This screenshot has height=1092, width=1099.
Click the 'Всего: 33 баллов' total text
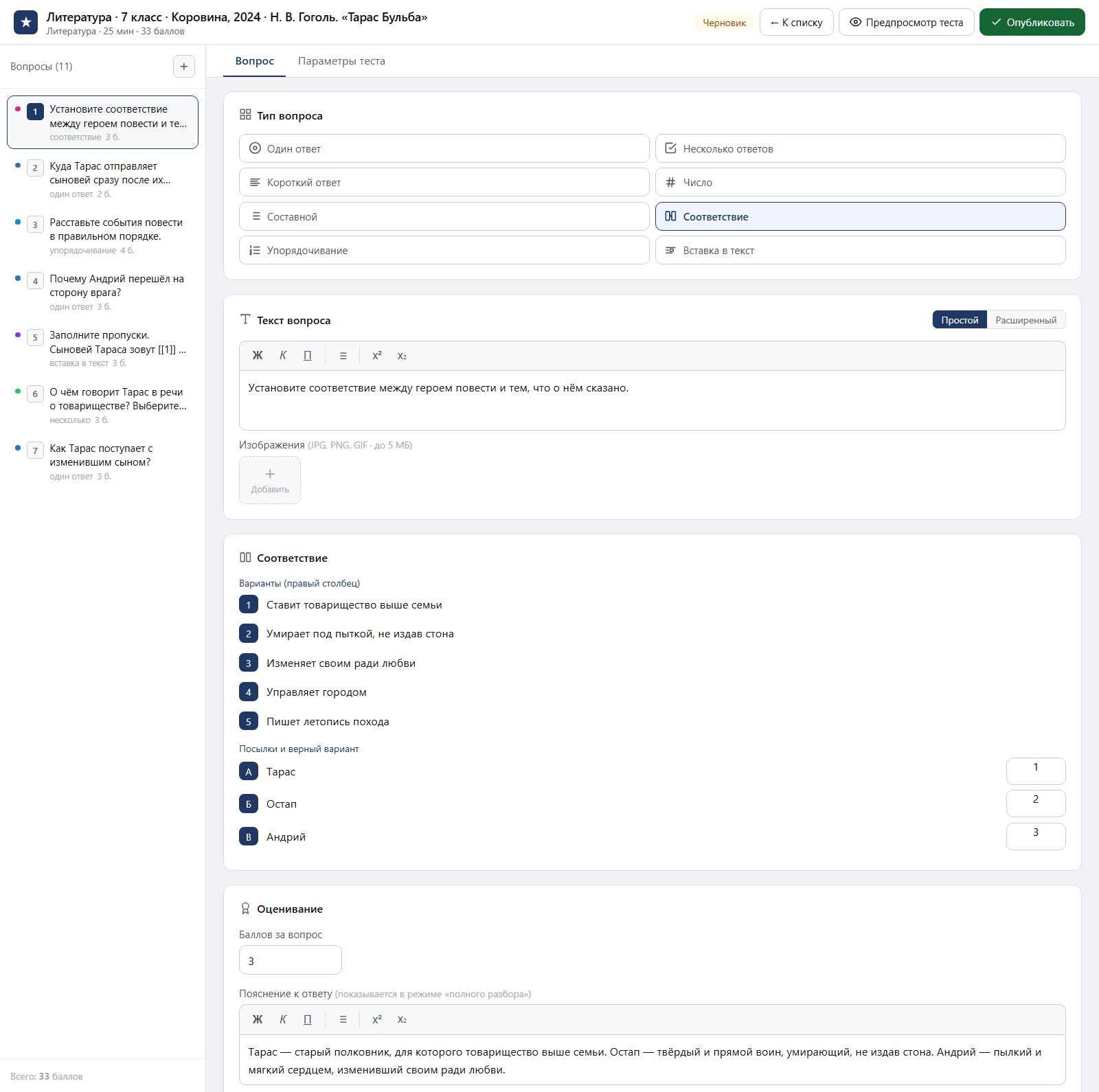pos(47,1076)
